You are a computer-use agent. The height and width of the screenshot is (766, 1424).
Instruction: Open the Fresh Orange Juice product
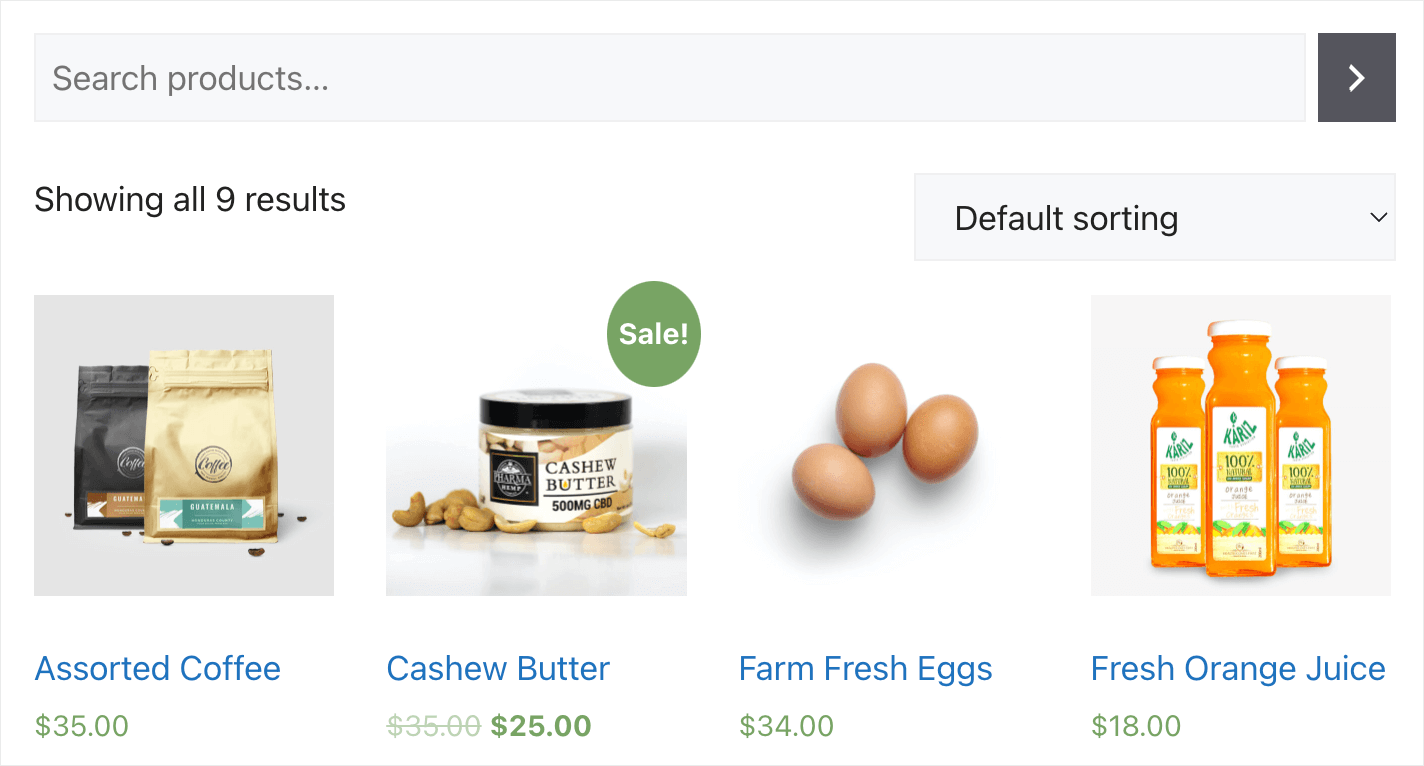tap(1238, 668)
